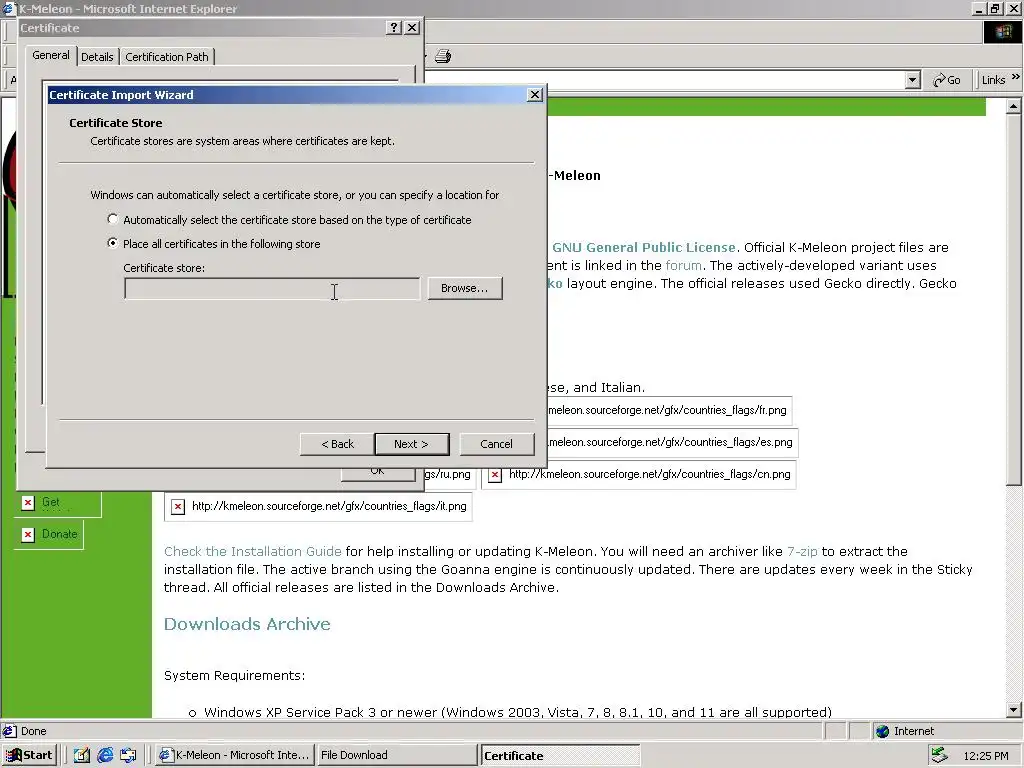
Task: Open the forum link in page text
Action: tap(683, 265)
